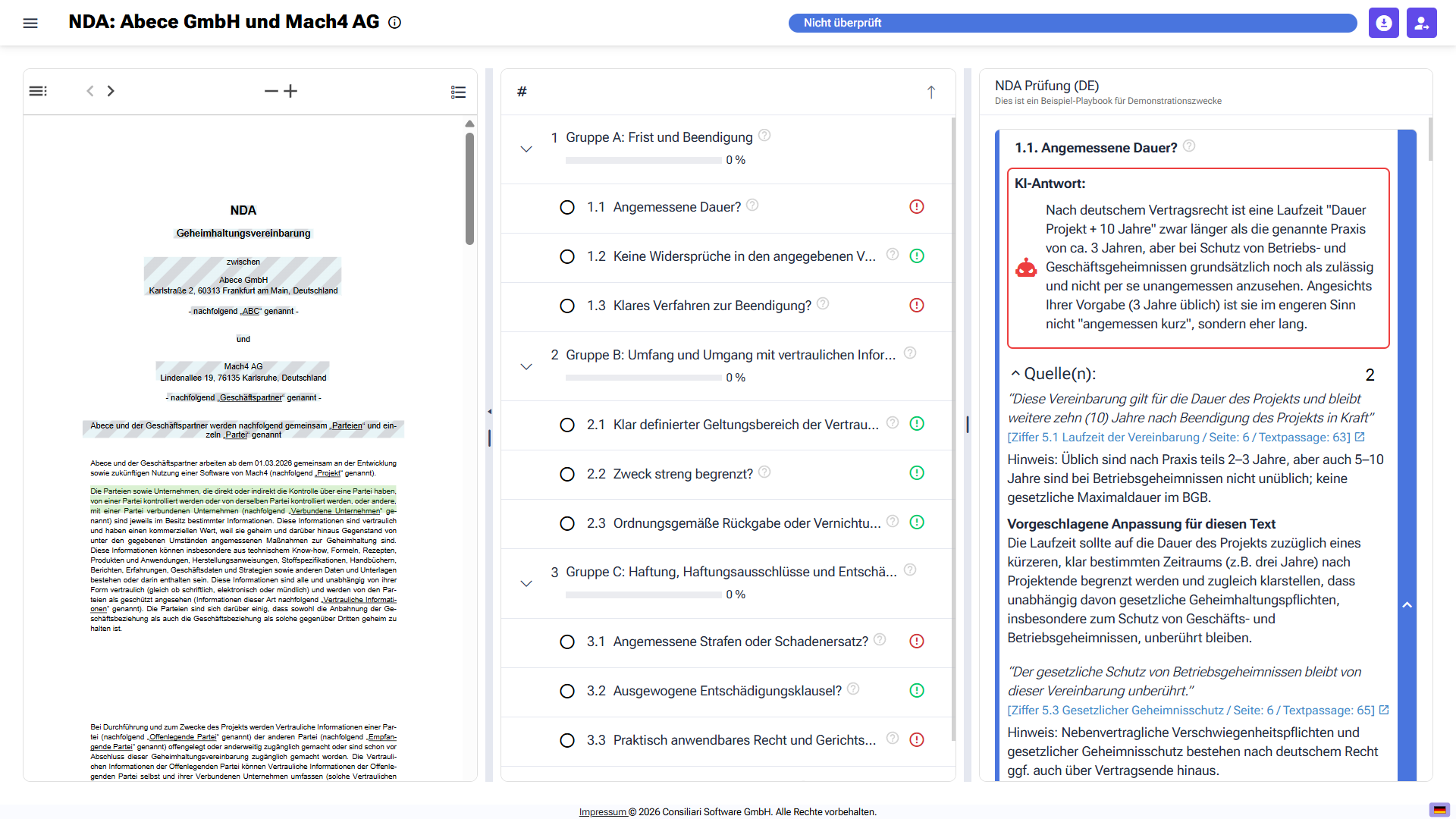Select the radio circle for 3.1 Angemessene Strafen

[567, 642]
